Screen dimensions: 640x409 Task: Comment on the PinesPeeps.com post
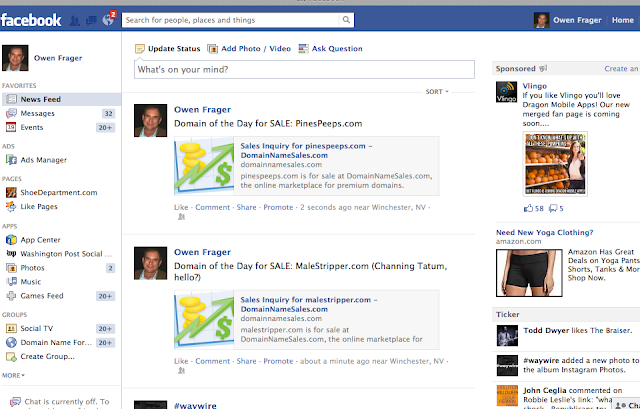click(213, 207)
